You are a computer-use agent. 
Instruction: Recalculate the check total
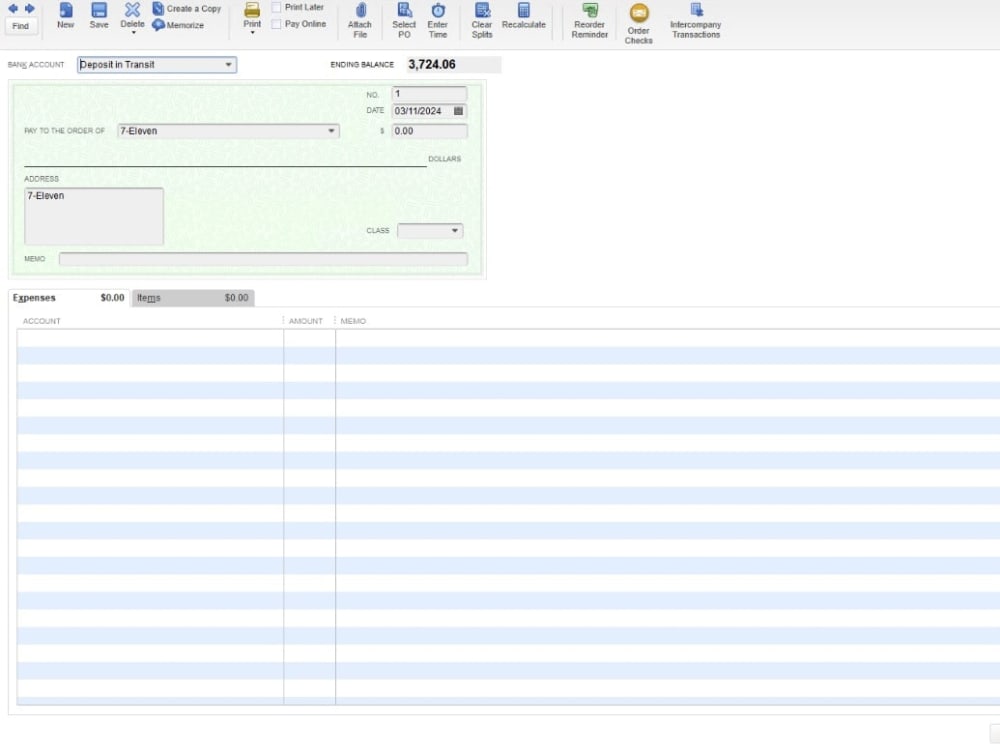click(x=524, y=16)
